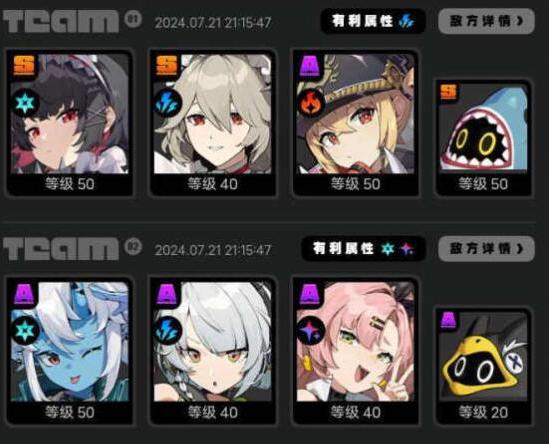The image size is (549, 444).
Task: Open Team 01 敌方详情 button
Action: pos(486,21)
